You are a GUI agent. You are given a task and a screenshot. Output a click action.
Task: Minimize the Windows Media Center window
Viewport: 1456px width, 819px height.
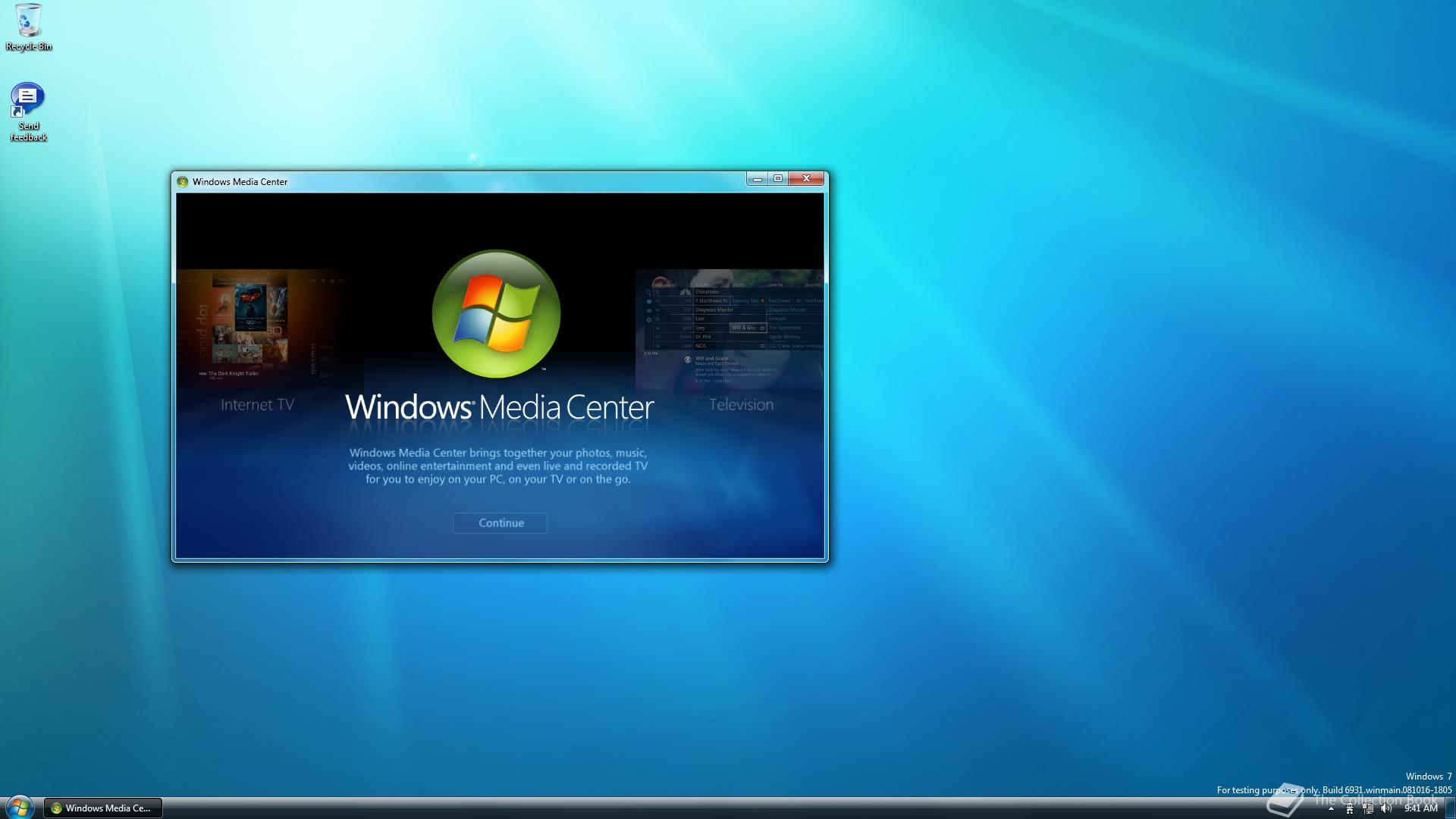[757, 178]
